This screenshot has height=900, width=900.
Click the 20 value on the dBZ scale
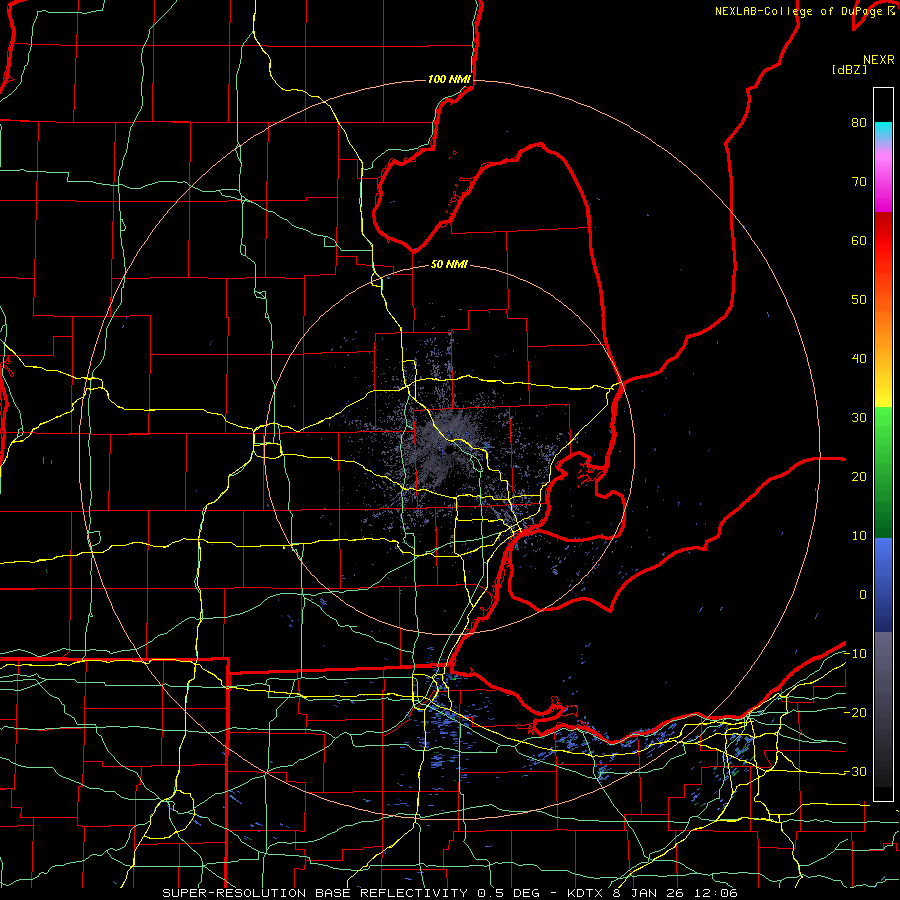(859, 476)
